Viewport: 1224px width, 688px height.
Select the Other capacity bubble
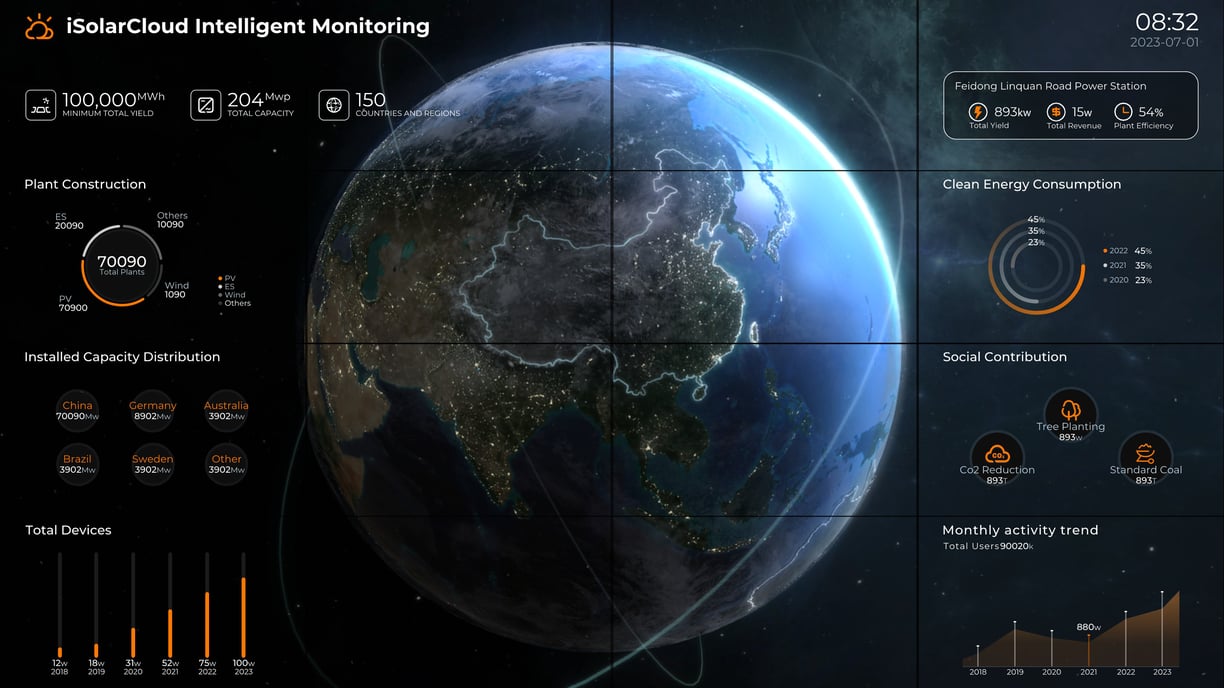click(x=226, y=464)
